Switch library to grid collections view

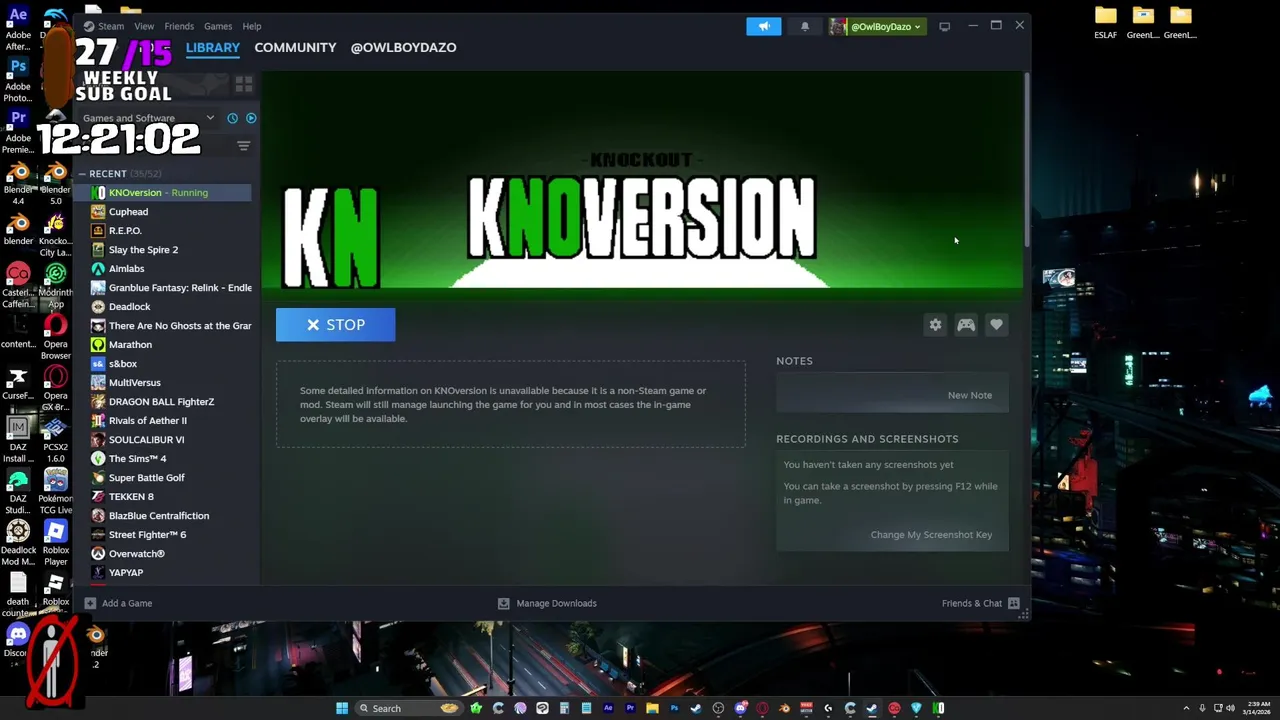point(244,85)
